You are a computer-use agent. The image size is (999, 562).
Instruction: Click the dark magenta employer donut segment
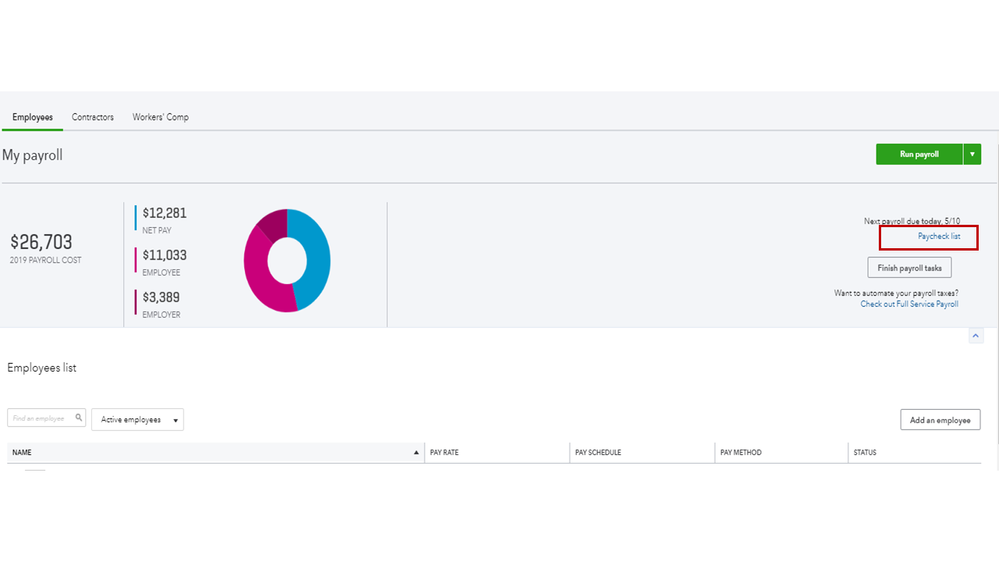(x=275, y=224)
